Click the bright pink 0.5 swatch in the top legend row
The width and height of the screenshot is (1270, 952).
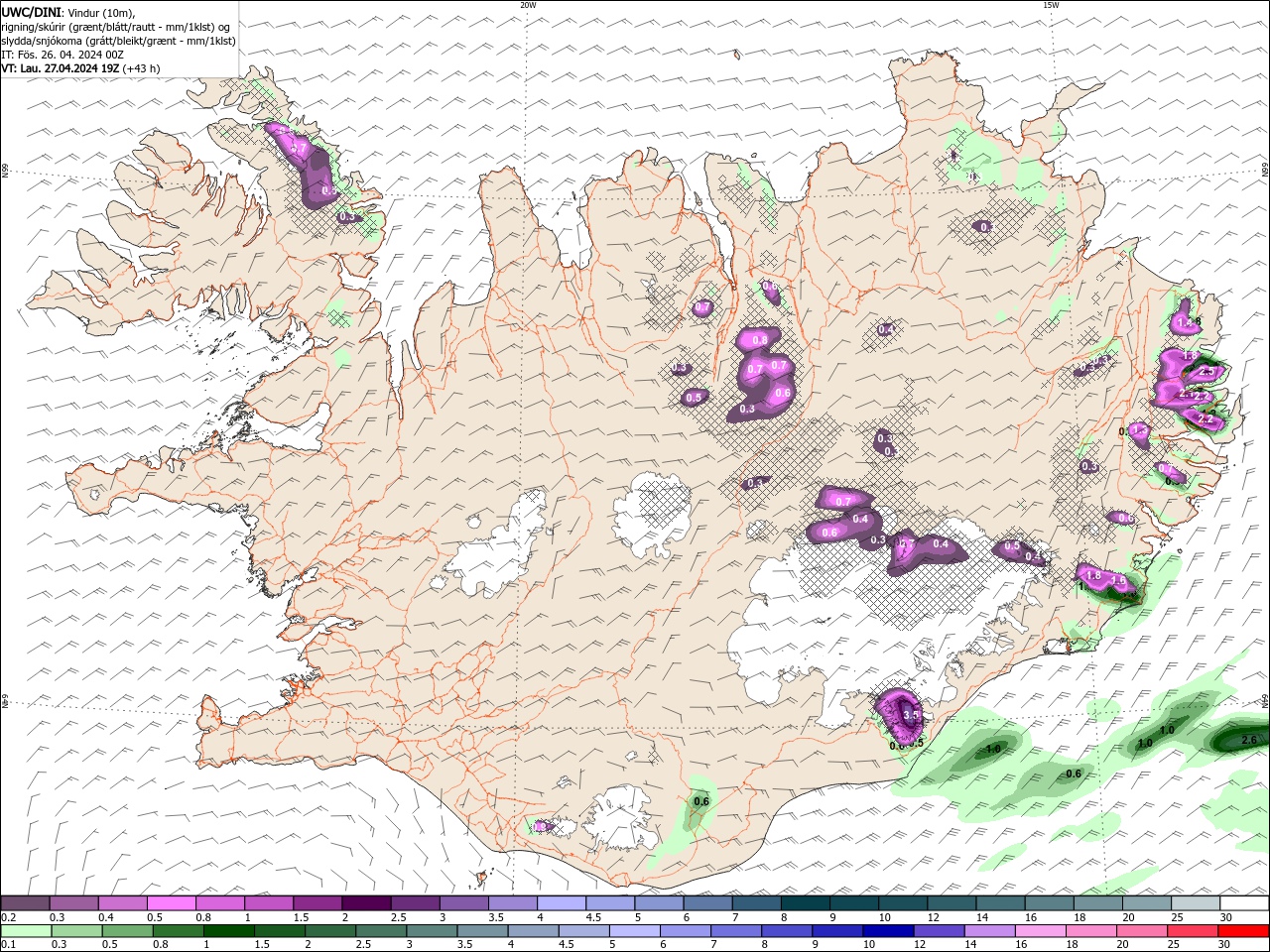click(x=172, y=903)
